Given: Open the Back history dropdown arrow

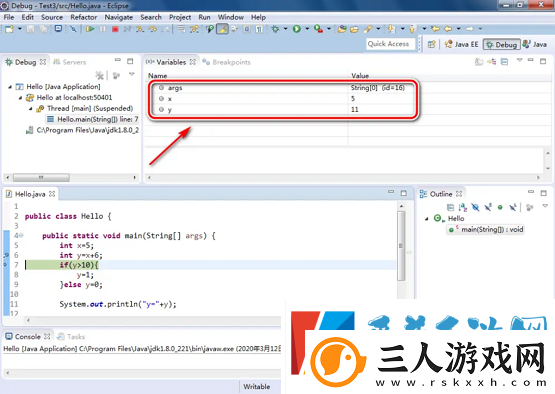Looking at the screenshot, I should pos(458,29).
